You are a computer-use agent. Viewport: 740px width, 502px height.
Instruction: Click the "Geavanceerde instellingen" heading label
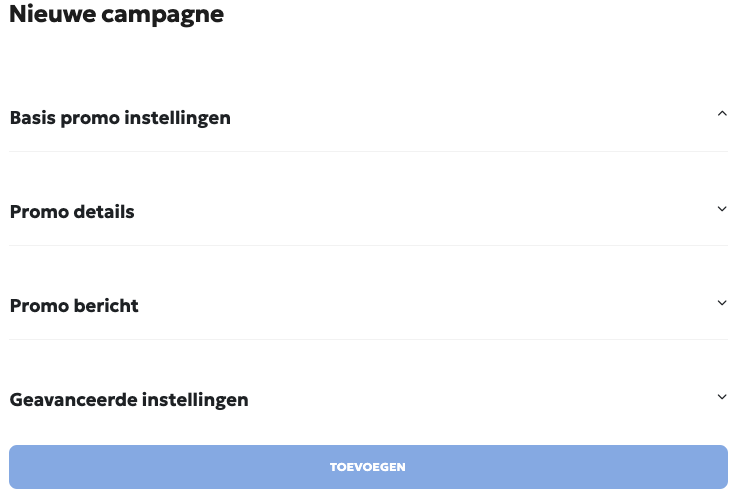point(129,400)
